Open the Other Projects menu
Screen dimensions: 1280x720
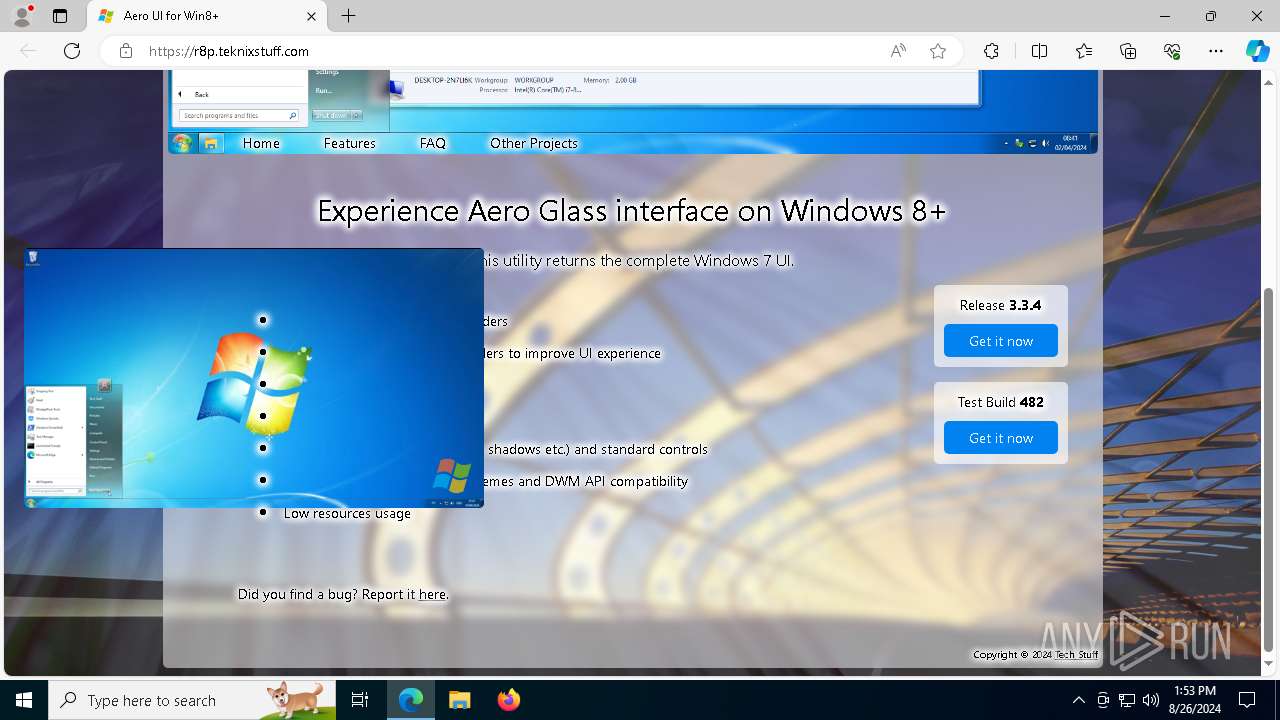[534, 143]
